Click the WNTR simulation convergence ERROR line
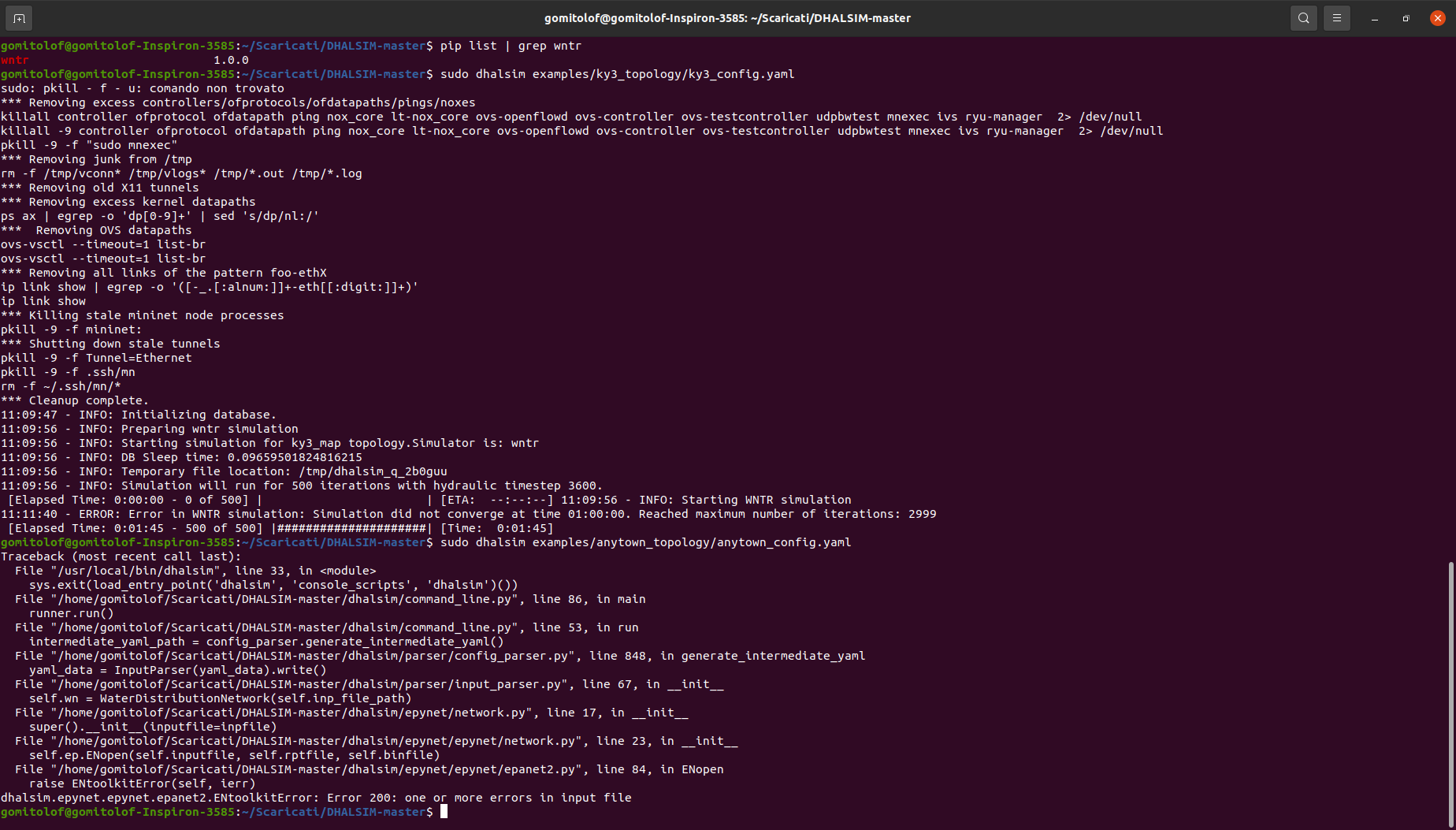Viewport: 1456px width, 830px height. (x=469, y=513)
